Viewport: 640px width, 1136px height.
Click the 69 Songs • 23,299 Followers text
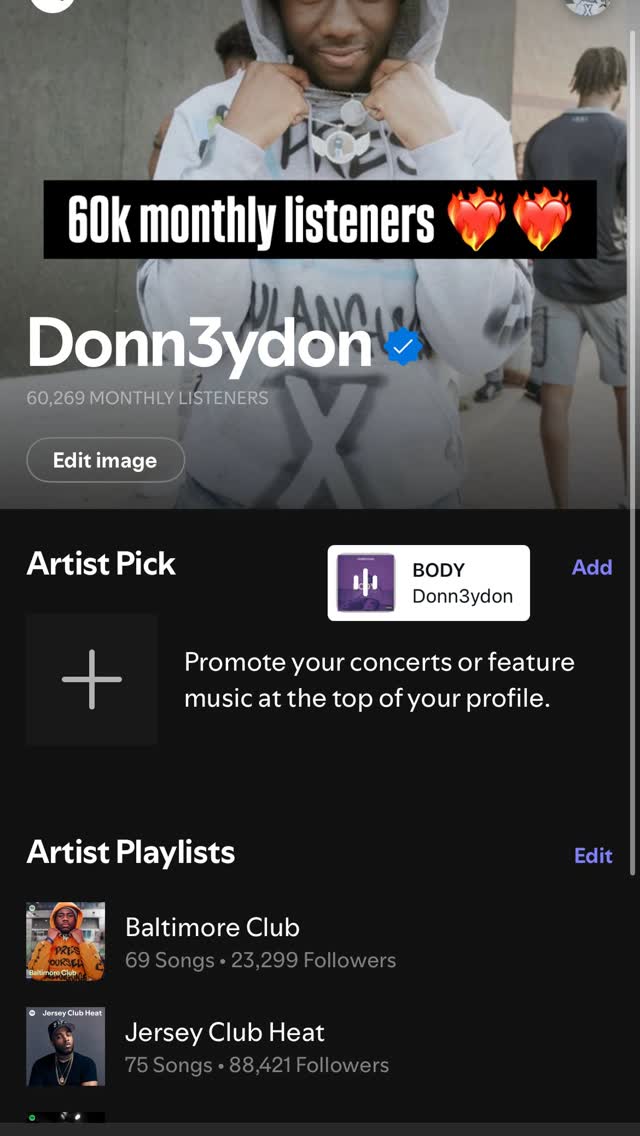pos(260,961)
